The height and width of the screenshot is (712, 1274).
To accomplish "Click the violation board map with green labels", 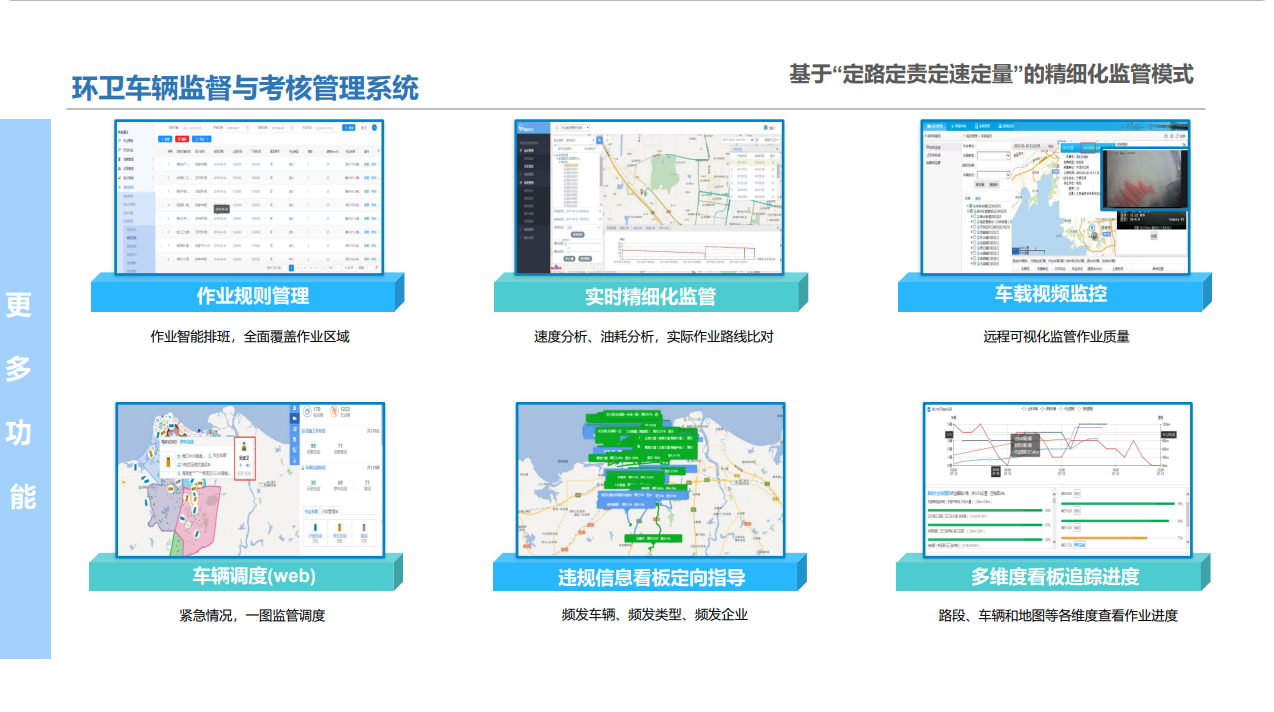I will coord(650,479).
